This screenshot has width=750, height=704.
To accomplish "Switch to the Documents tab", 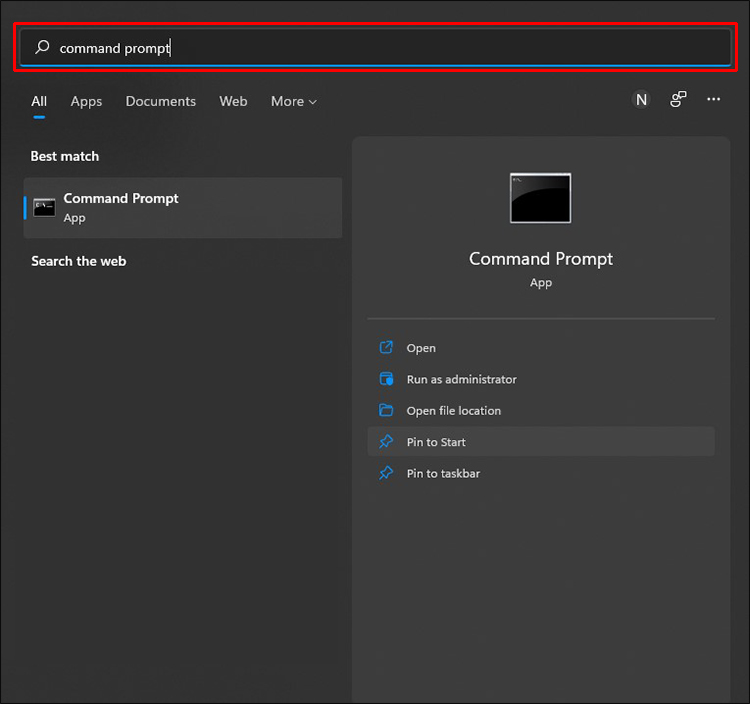I will pos(161,101).
